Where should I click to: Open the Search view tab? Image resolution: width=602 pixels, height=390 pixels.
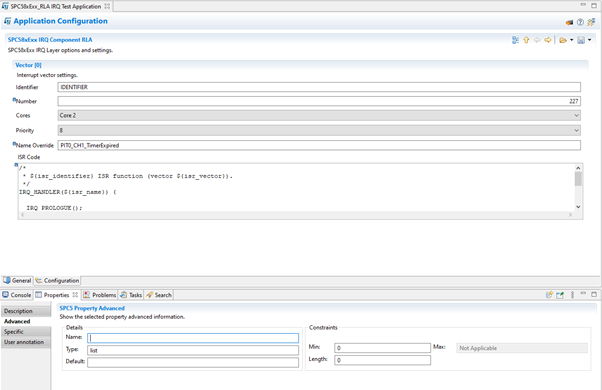(159, 295)
